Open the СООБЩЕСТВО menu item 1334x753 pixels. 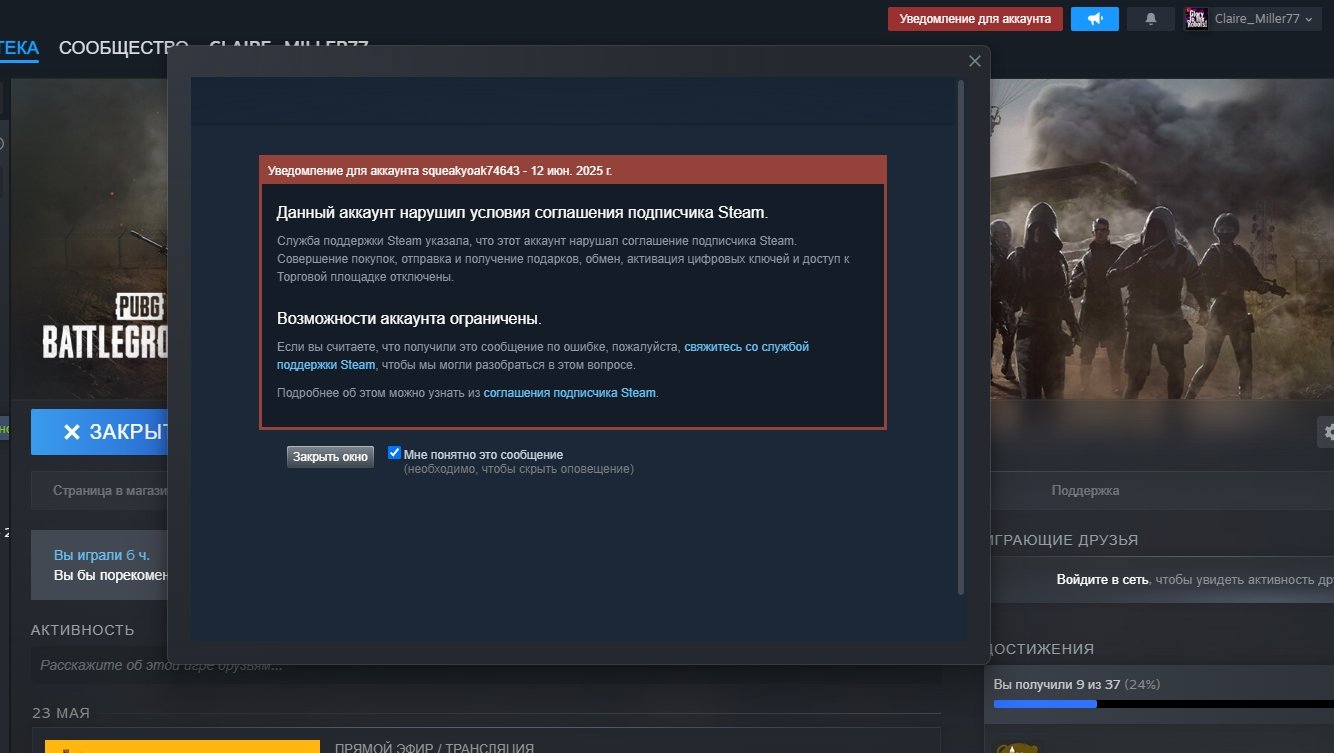[x=123, y=47]
